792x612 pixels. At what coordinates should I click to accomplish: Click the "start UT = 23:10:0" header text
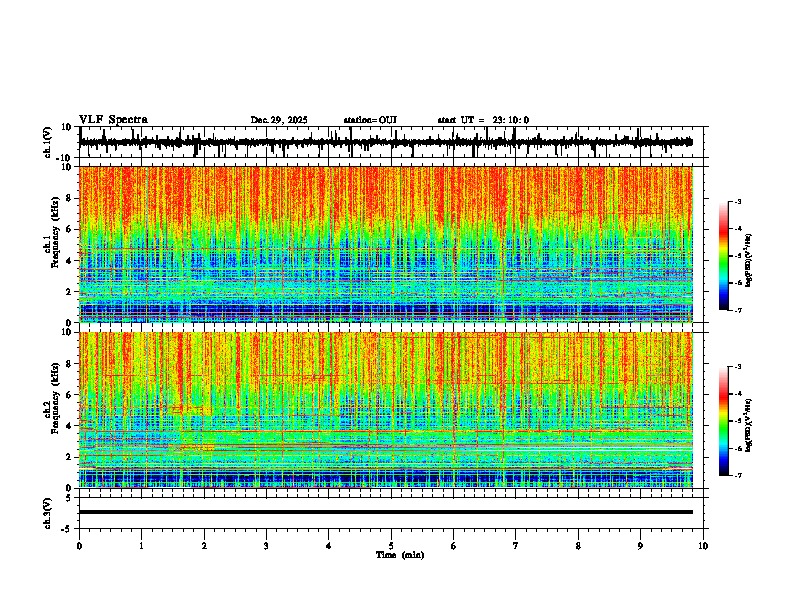483,120
